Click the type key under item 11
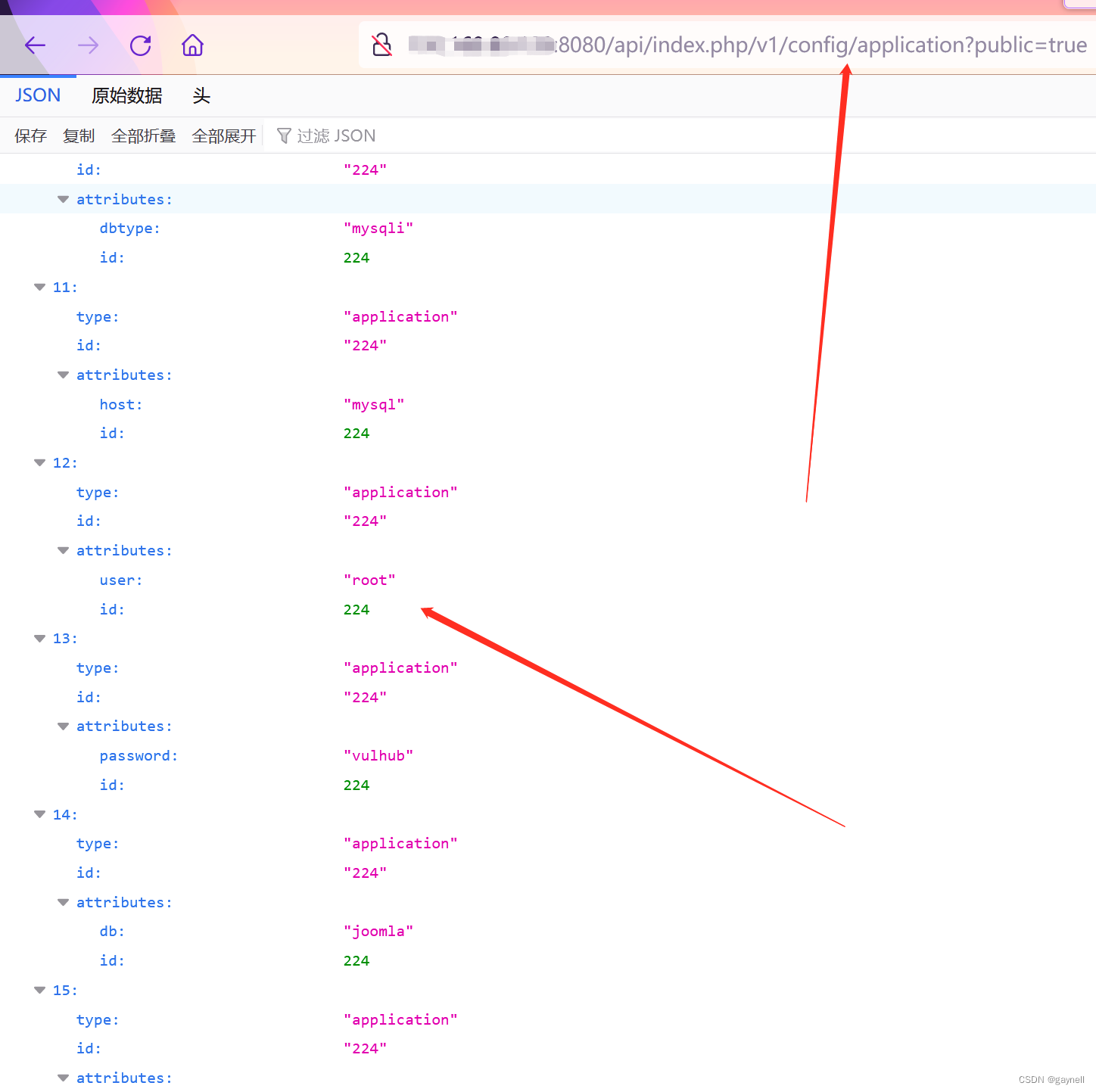The image size is (1096, 1092). [98, 316]
